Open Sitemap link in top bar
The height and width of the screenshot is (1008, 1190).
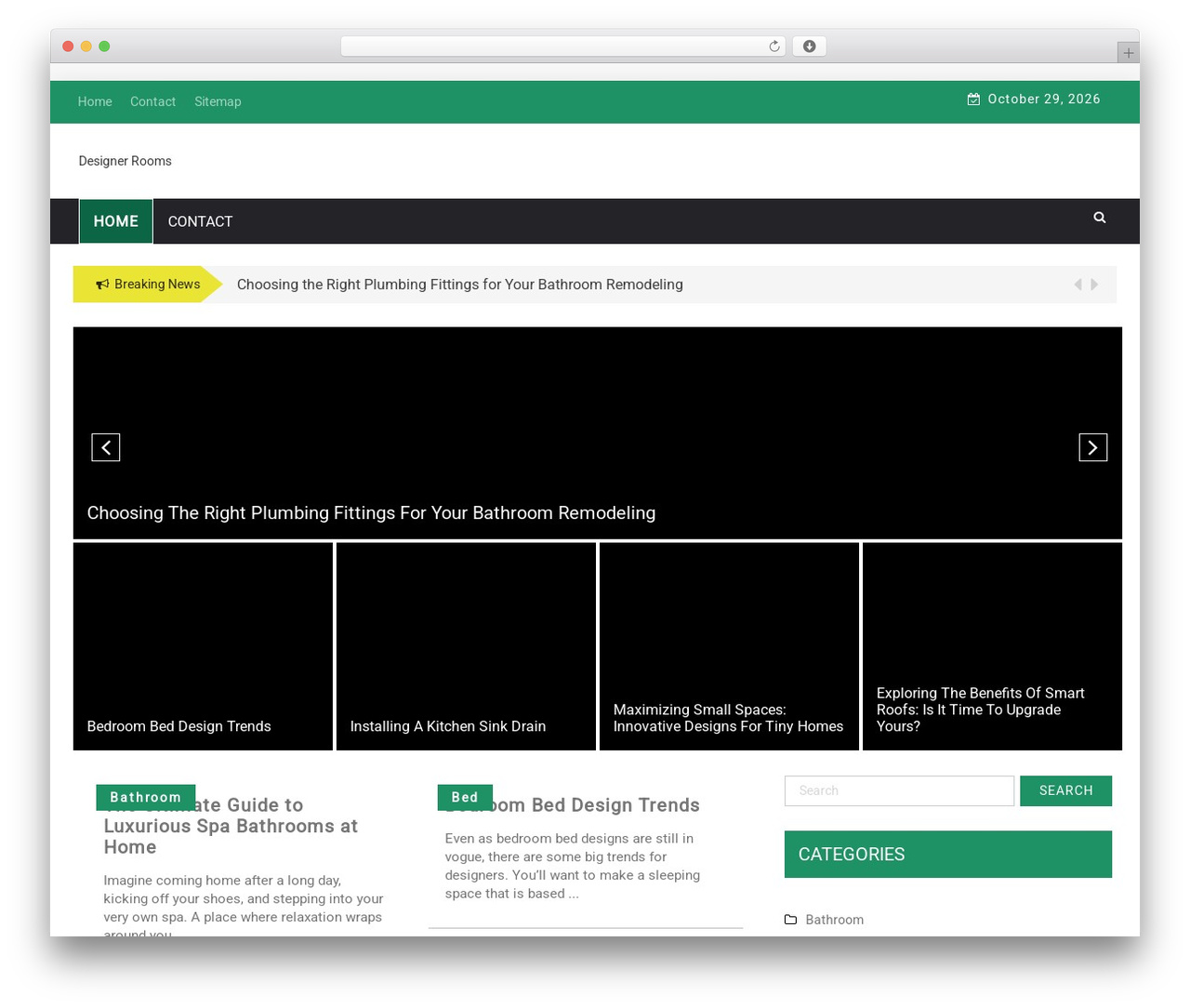click(218, 101)
